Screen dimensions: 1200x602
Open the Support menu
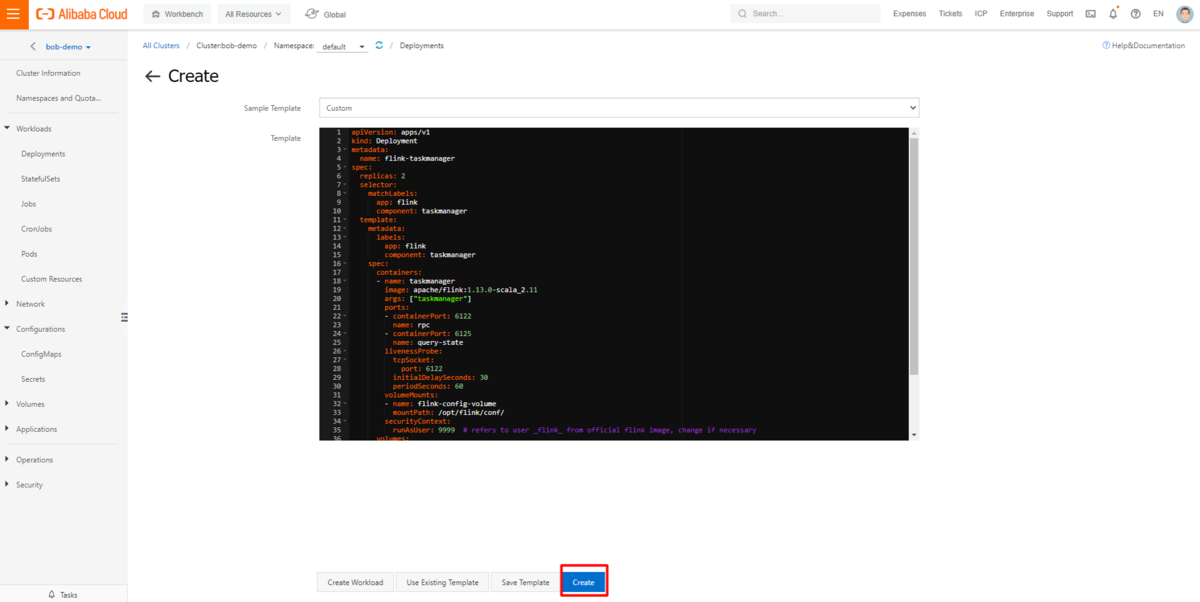point(1060,14)
